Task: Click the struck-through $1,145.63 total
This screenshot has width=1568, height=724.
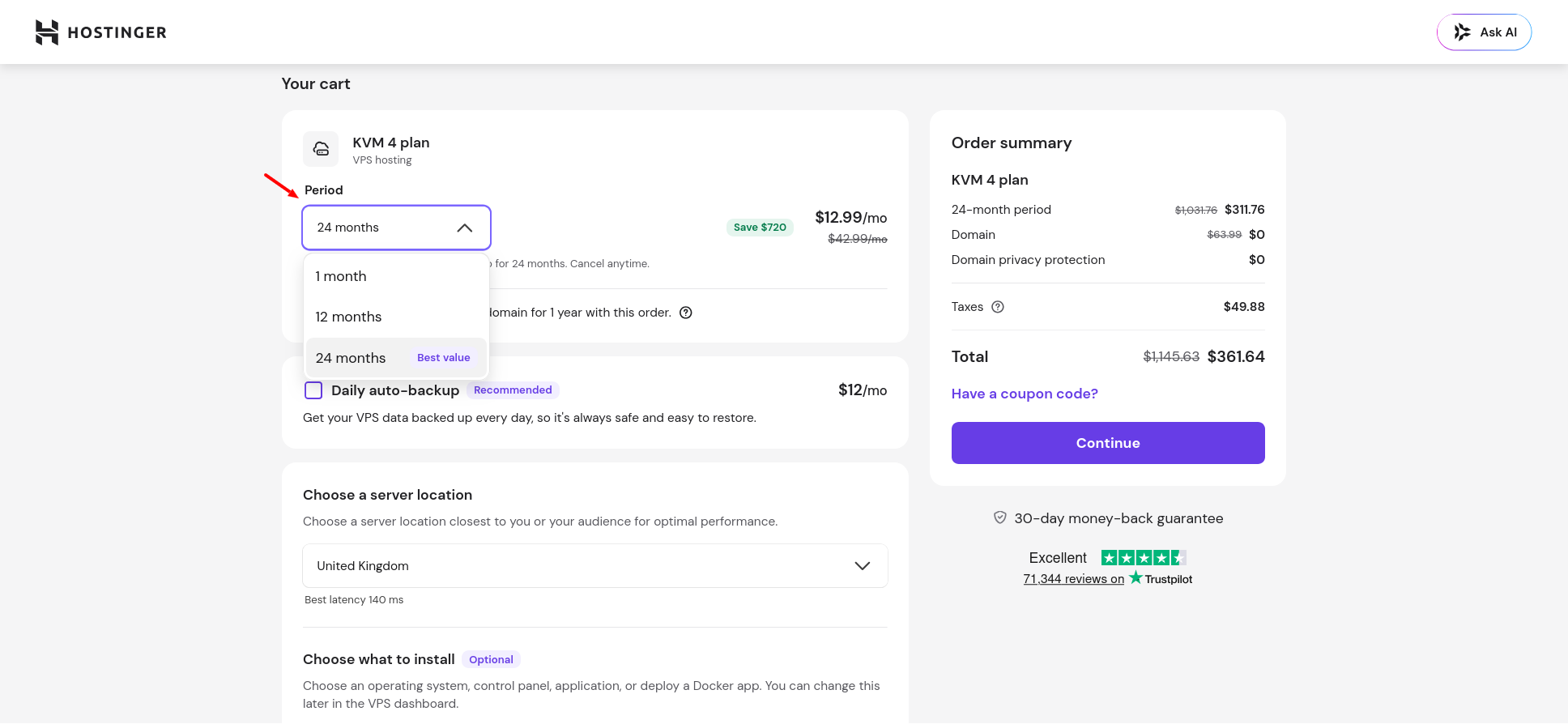Action: click(1171, 356)
